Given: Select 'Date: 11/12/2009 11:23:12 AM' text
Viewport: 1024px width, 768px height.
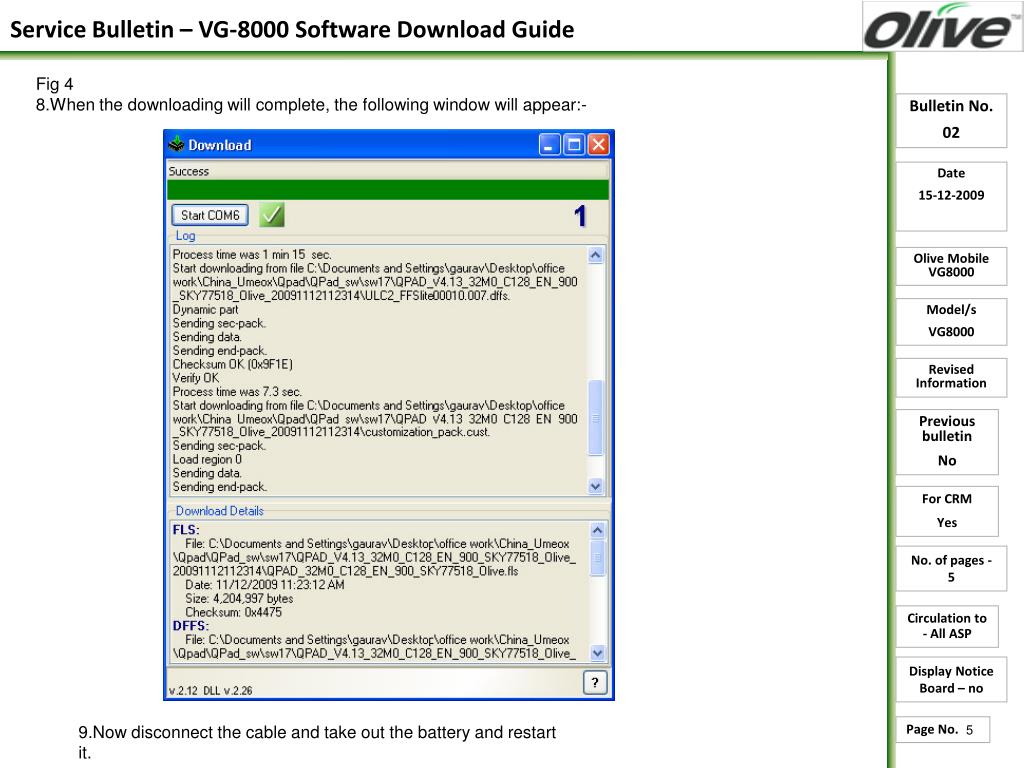Looking at the screenshot, I should pos(264,584).
